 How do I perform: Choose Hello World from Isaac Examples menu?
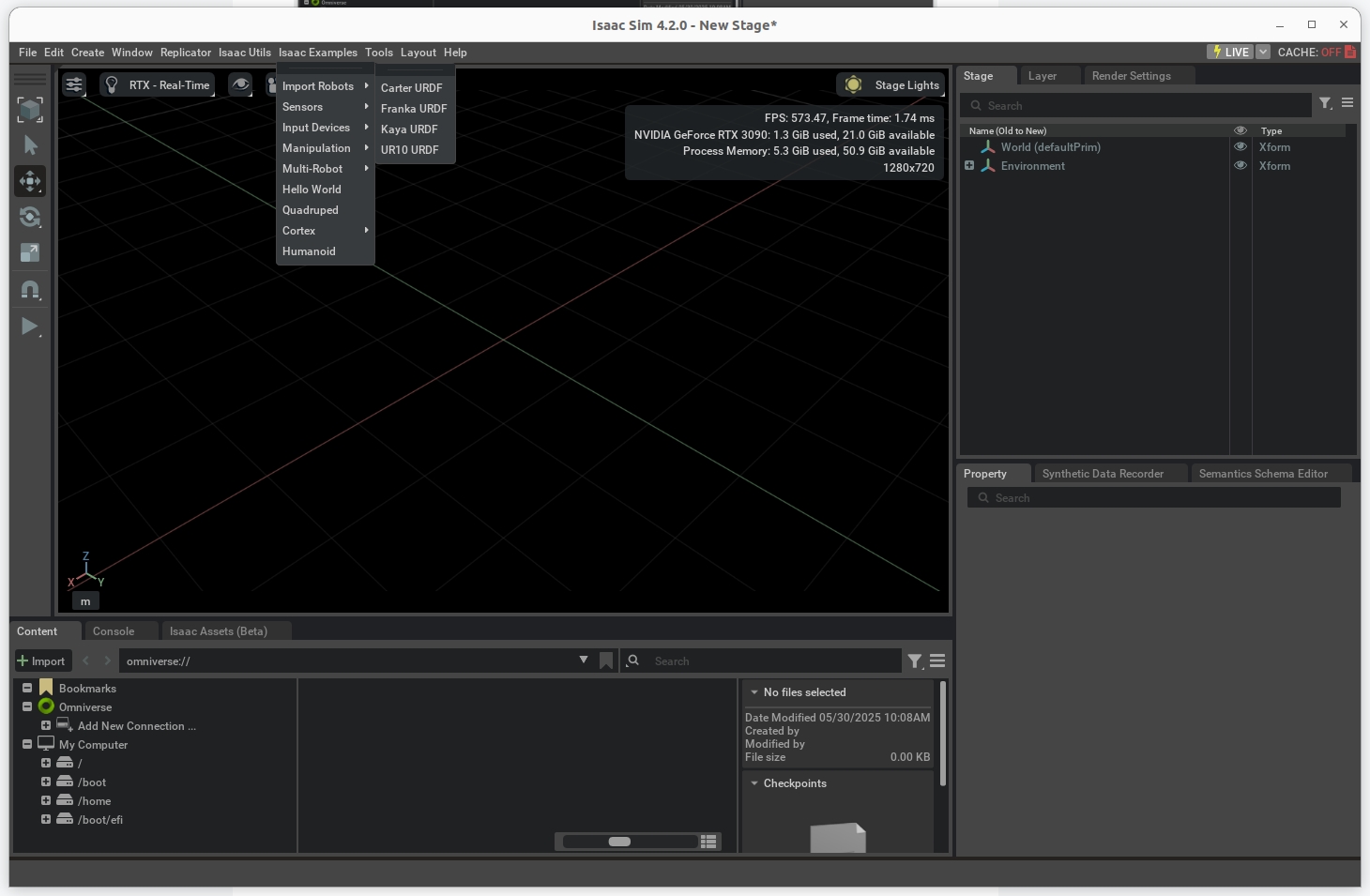312,190
